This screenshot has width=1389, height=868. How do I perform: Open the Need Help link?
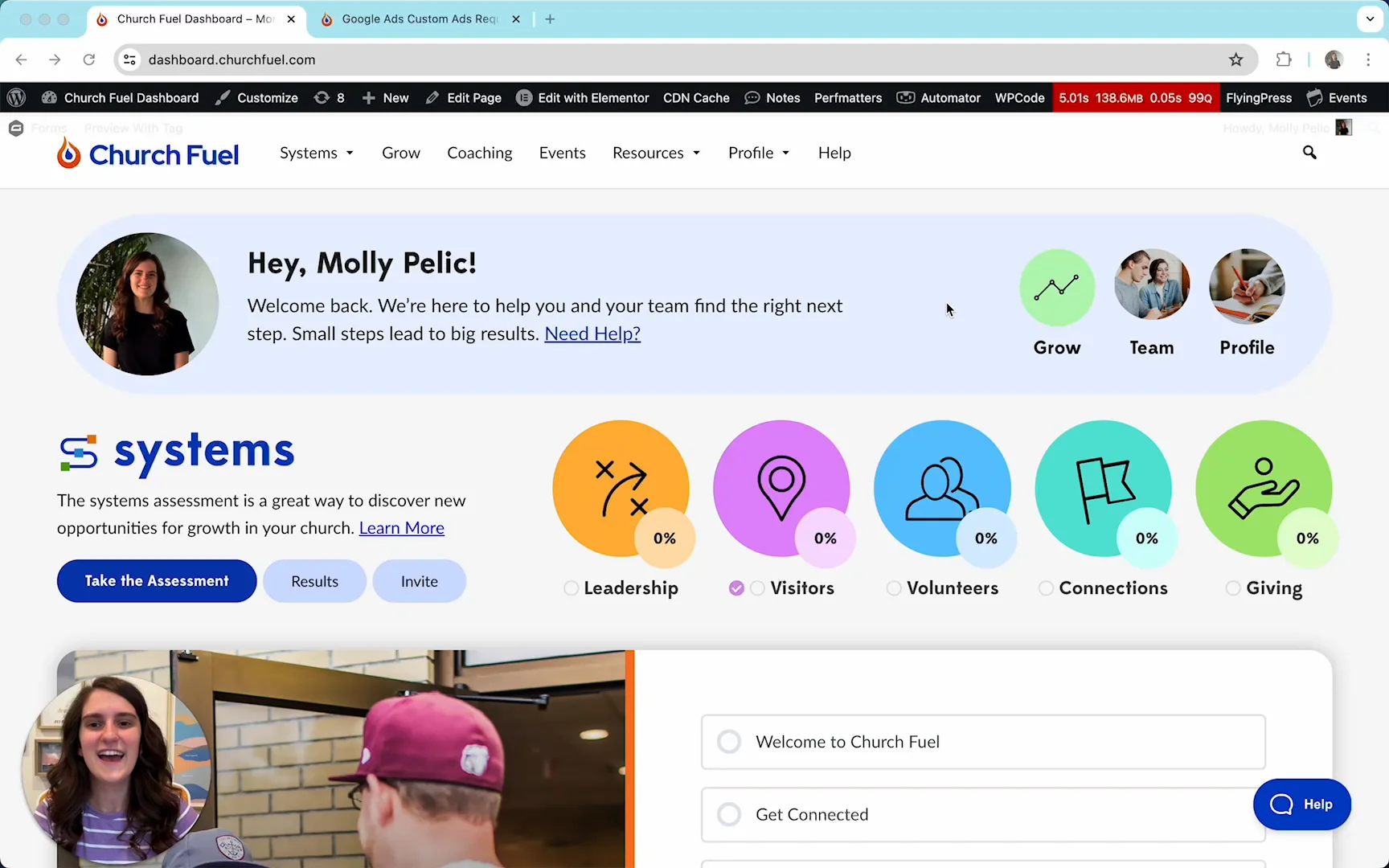(592, 333)
